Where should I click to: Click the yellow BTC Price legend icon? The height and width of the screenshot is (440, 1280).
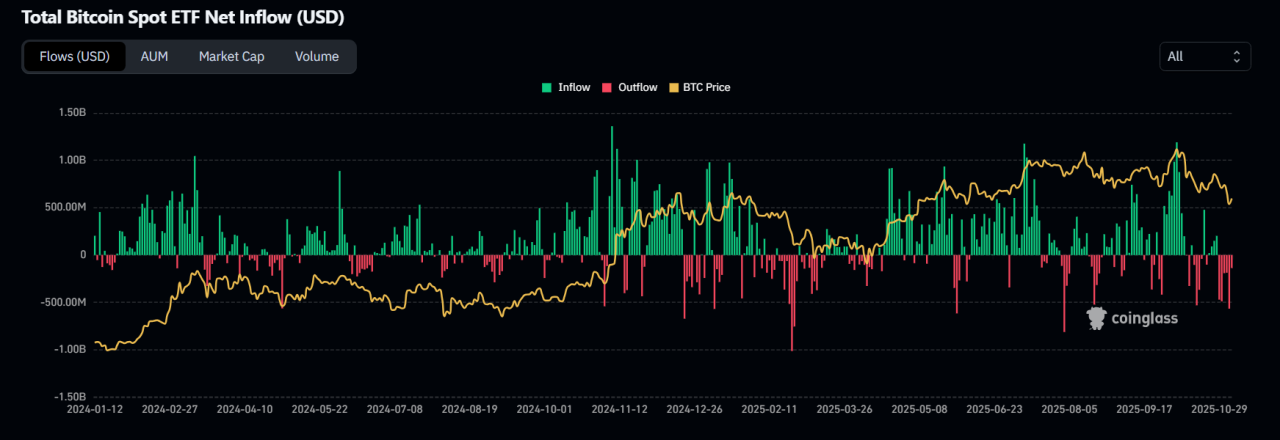tap(672, 88)
